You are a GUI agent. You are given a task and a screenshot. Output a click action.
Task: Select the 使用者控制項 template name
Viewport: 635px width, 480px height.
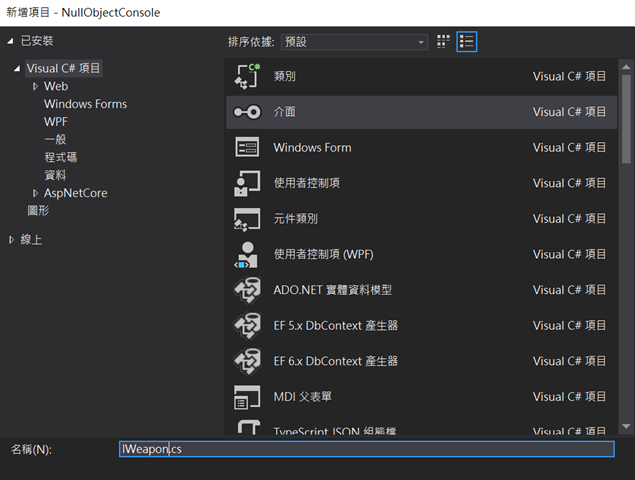[307, 183]
